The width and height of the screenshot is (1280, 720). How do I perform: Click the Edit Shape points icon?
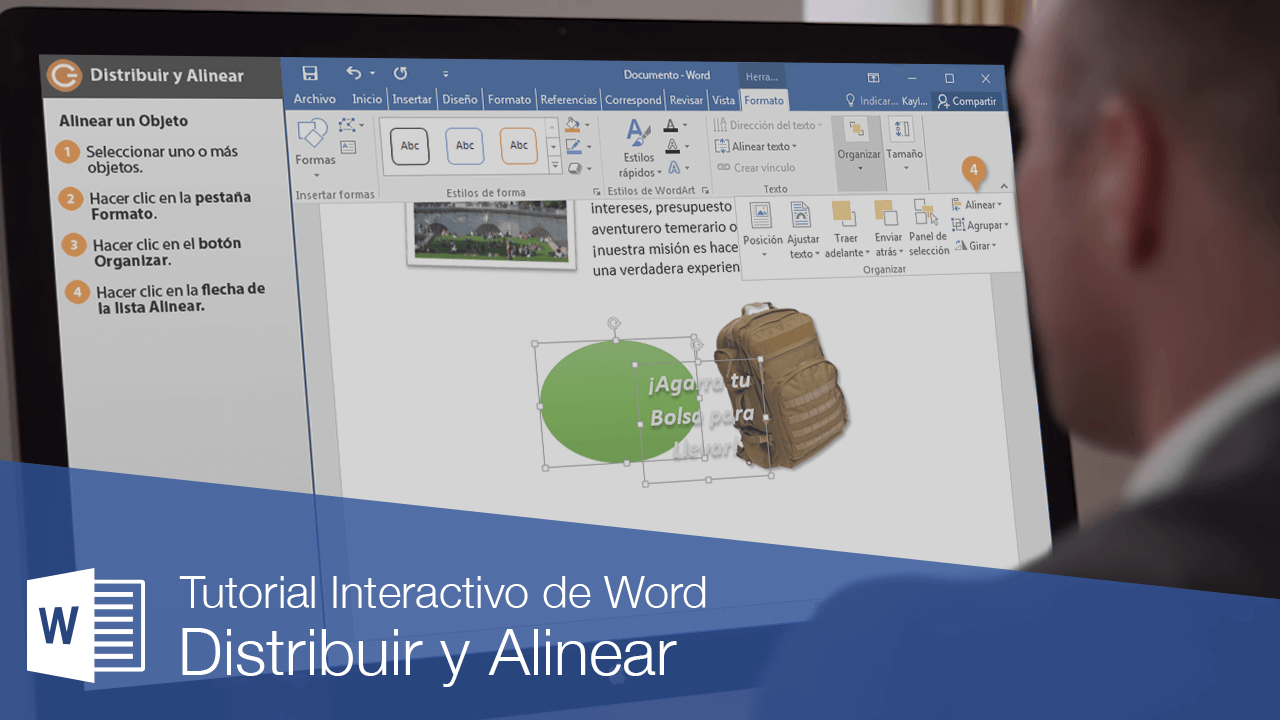pyautogui.click(x=349, y=125)
